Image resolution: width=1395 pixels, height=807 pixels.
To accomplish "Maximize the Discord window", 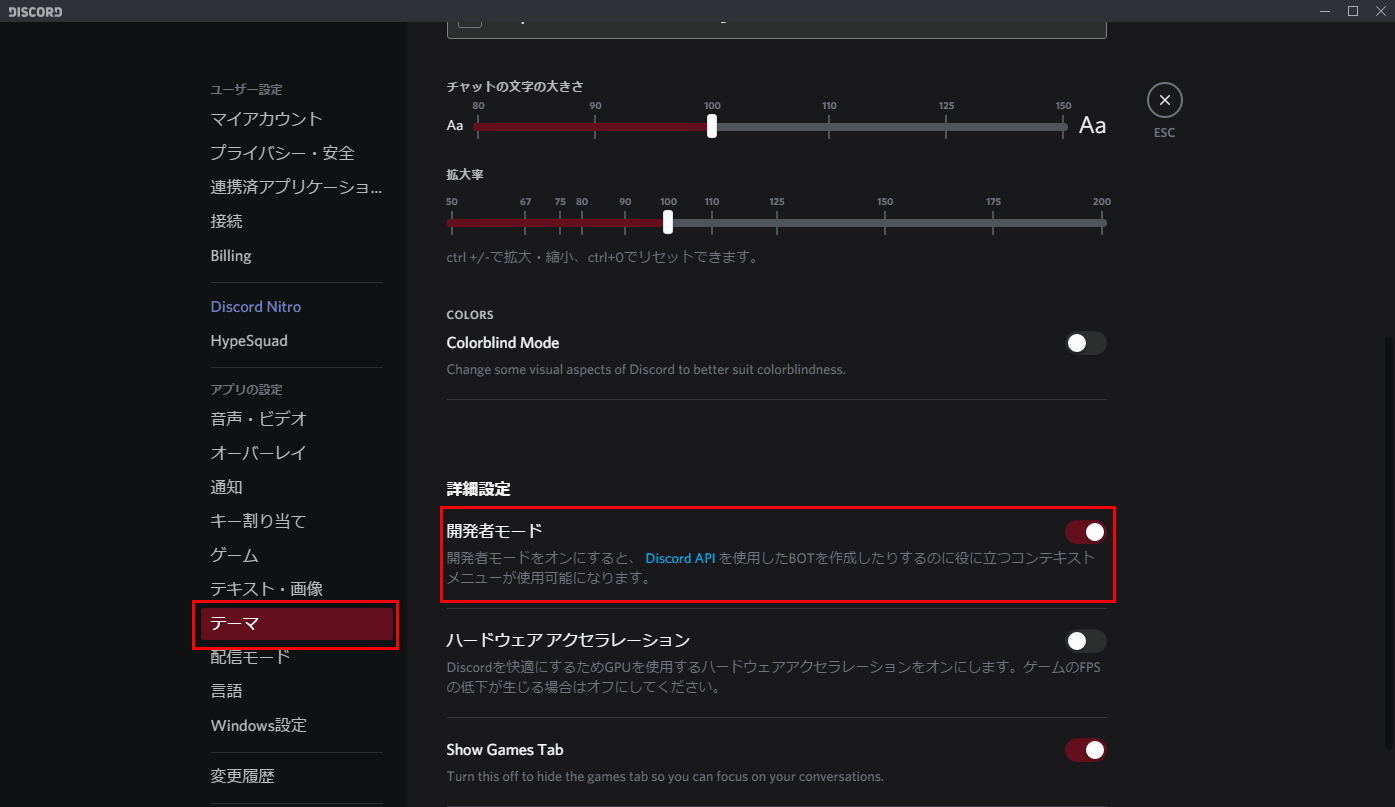I will [x=1352, y=11].
